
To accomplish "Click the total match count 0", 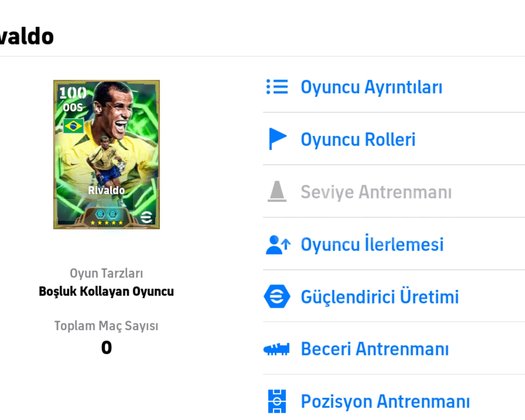I will 106,348.
